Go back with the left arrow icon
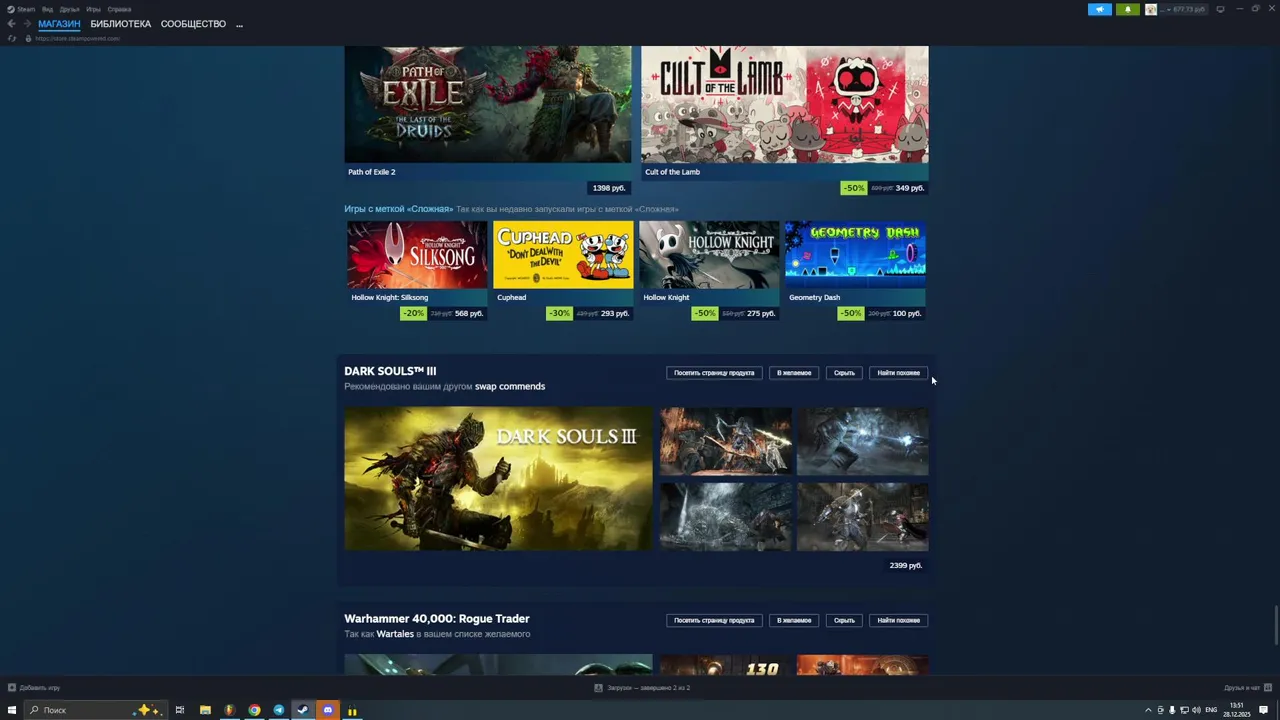This screenshot has height=720, width=1280. point(12,24)
